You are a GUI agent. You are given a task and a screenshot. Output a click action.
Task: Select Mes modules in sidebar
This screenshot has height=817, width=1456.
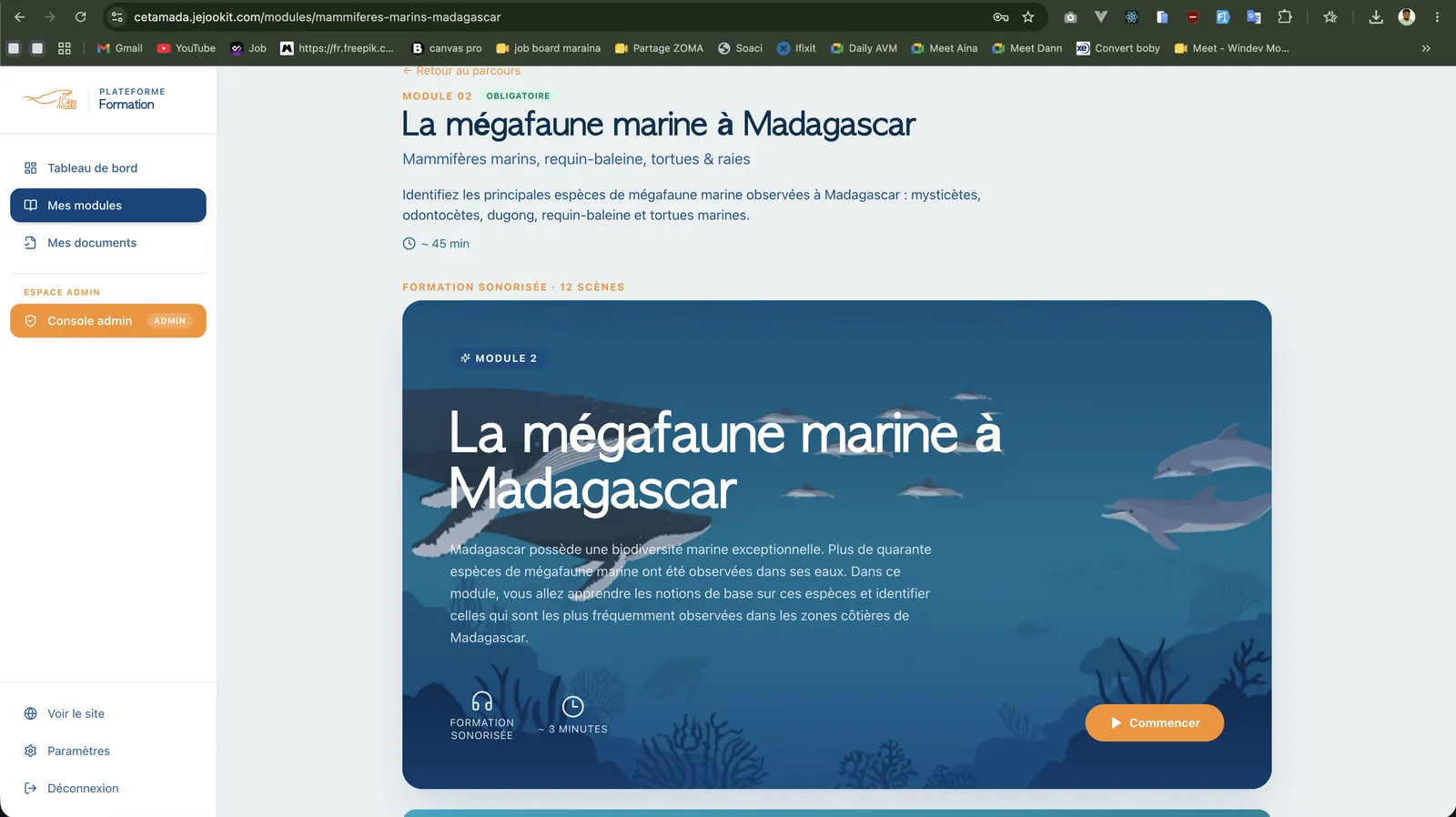tap(107, 206)
